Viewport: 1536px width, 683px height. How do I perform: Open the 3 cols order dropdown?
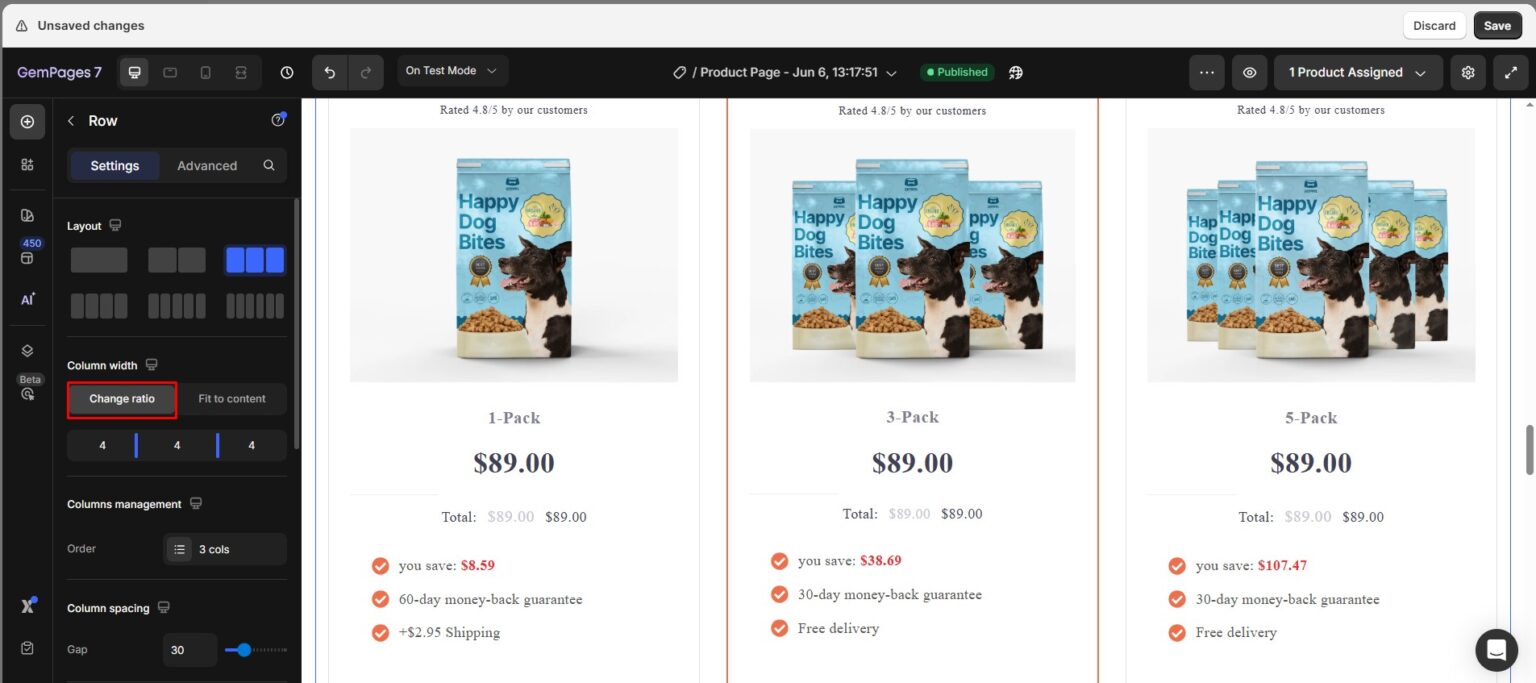coord(225,549)
